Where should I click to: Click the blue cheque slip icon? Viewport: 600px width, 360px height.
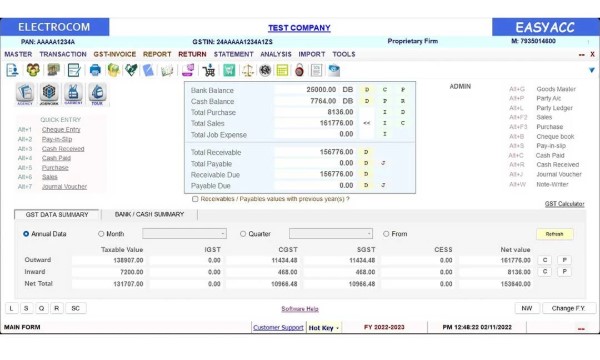click(x=148, y=70)
